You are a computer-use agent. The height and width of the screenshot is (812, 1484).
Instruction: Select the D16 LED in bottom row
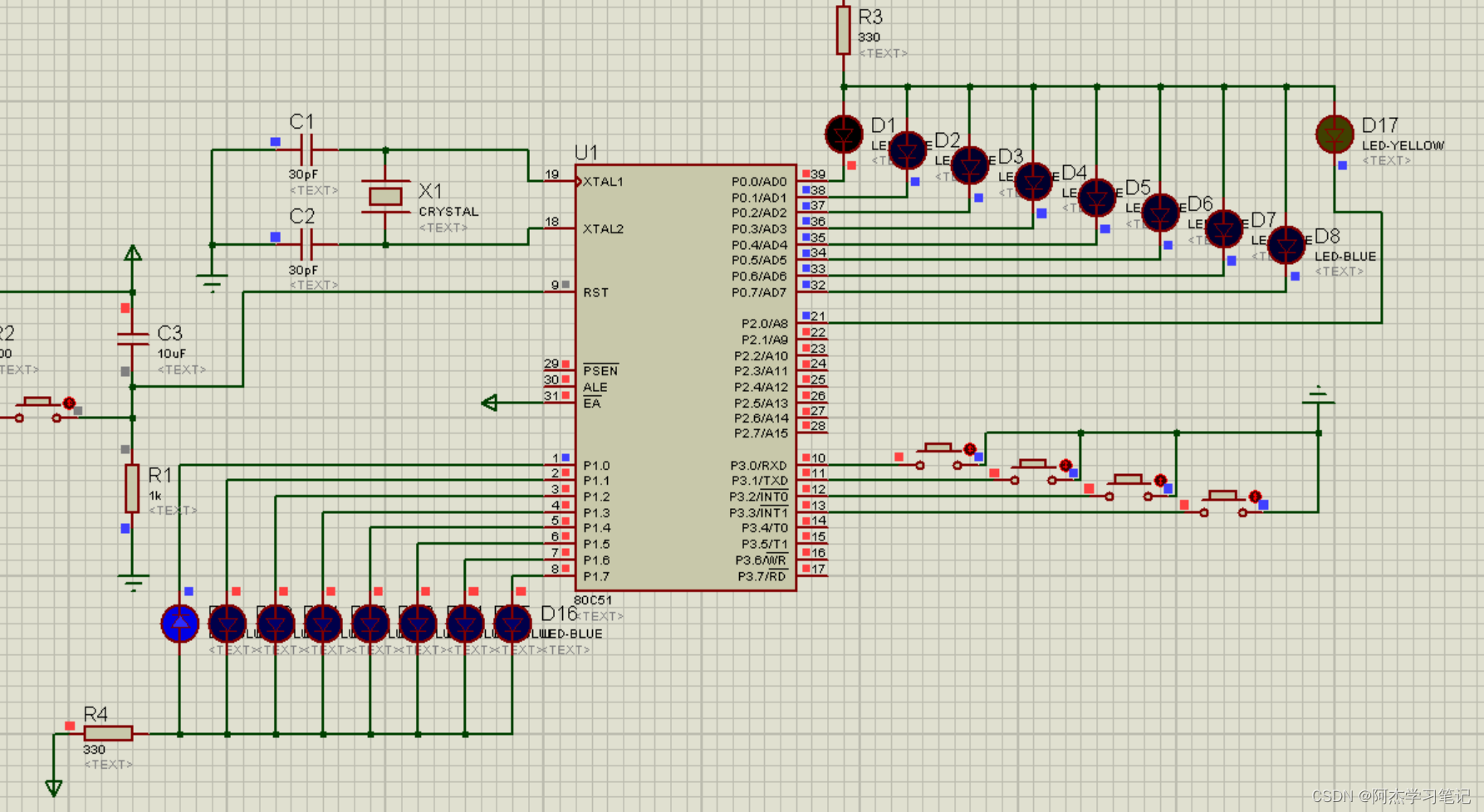(x=512, y=624)
